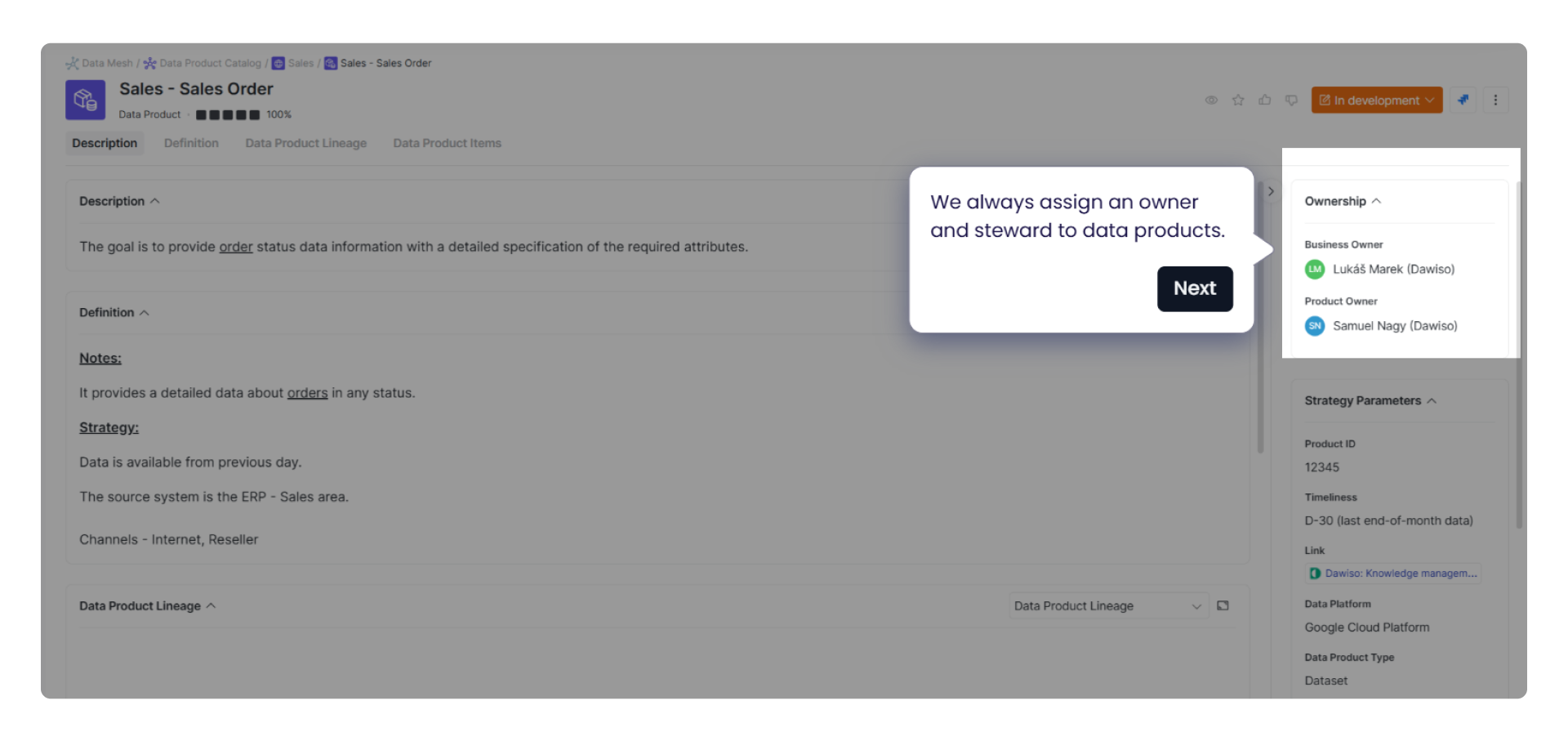Screen dimensions: 1568x741
Task: Click Data Product Catalog in the breadcrumb
Action: 210,63
